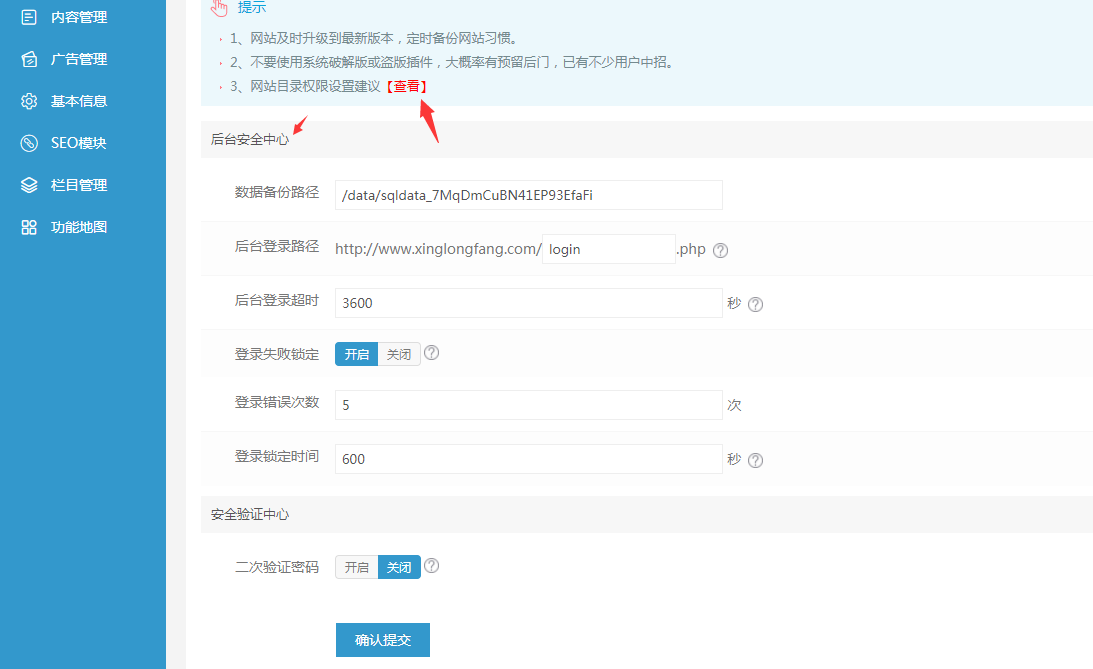The width and height of the screenshot is (1093, 669).
Task: Click the 功能地图 grid icon
Action: [x=29, y=227]
